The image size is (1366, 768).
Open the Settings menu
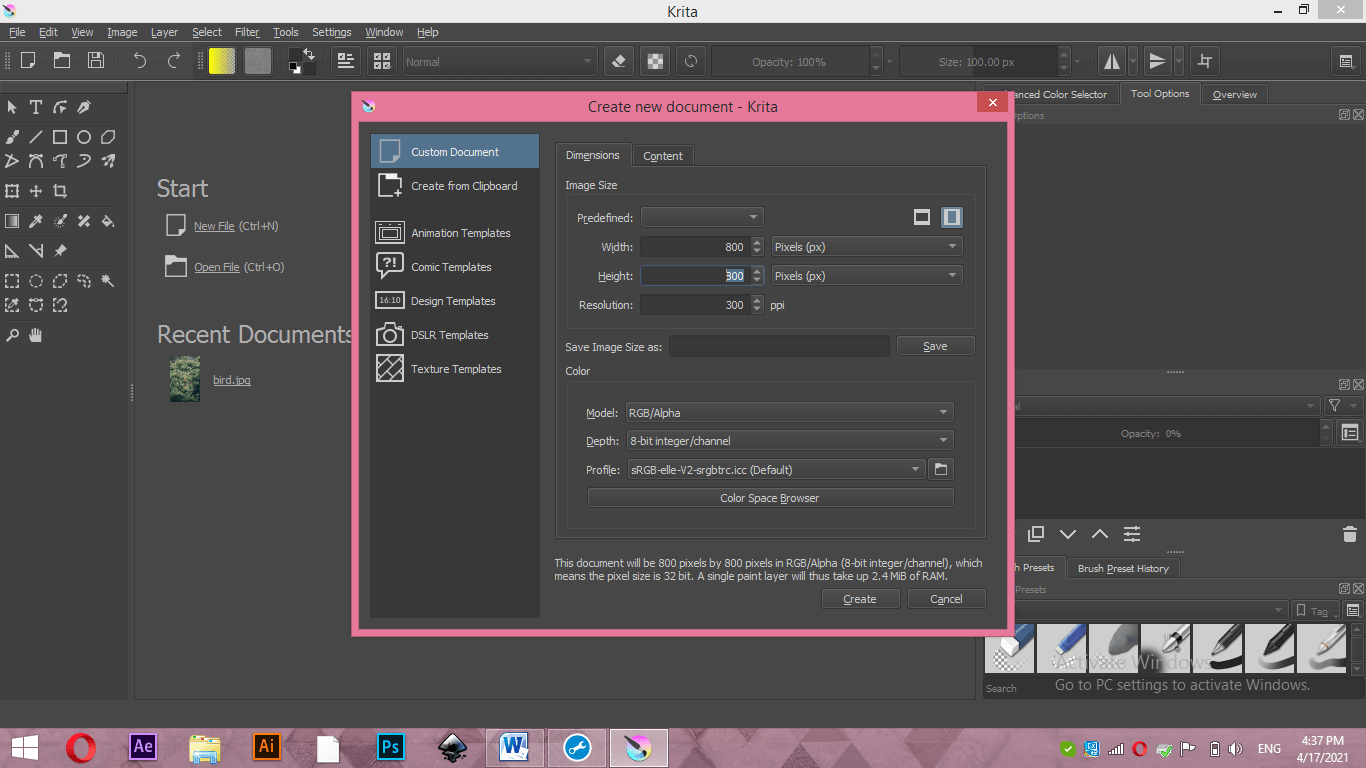[331, 32]
